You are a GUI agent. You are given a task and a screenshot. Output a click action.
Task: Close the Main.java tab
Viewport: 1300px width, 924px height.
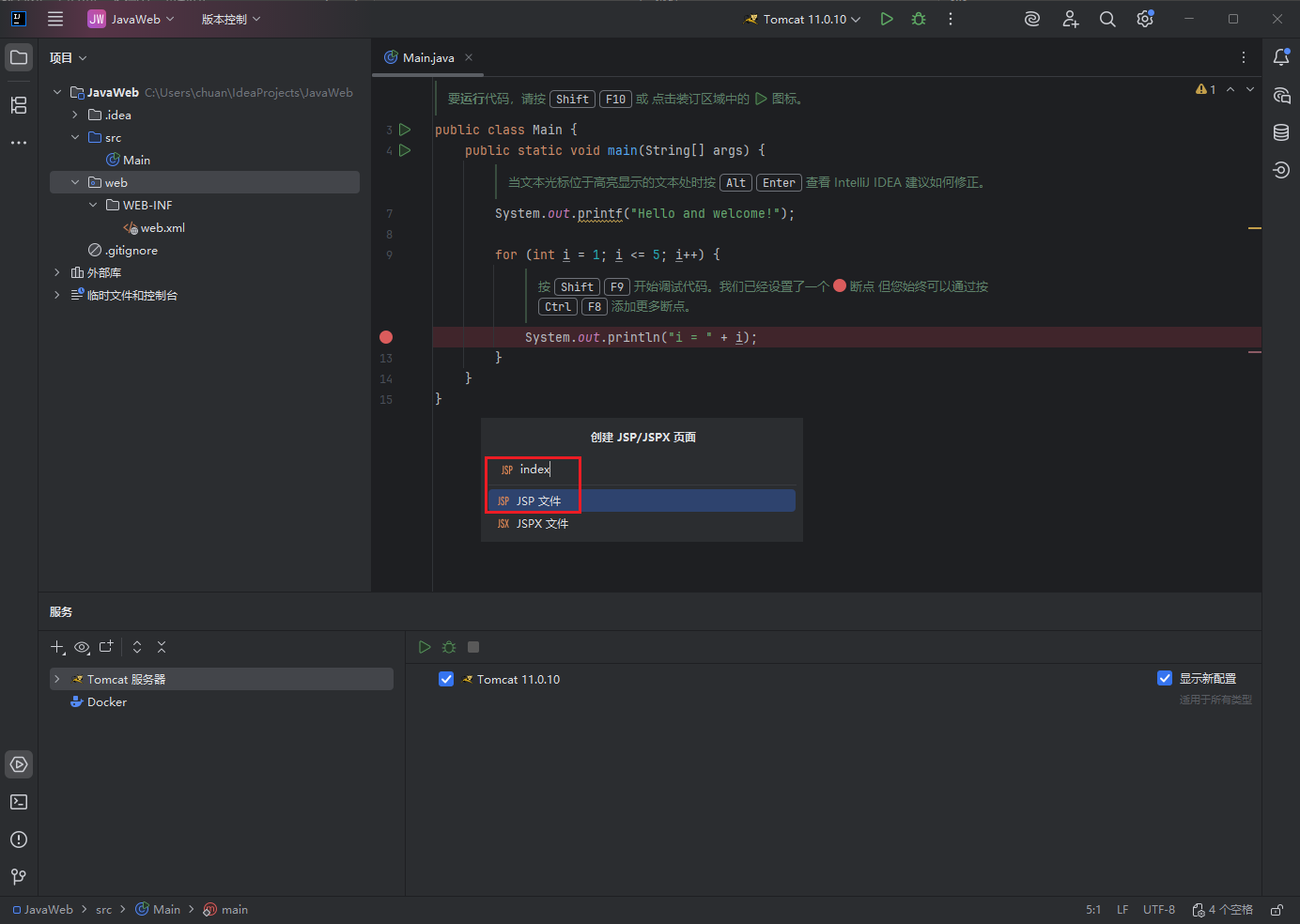(469, 57)
